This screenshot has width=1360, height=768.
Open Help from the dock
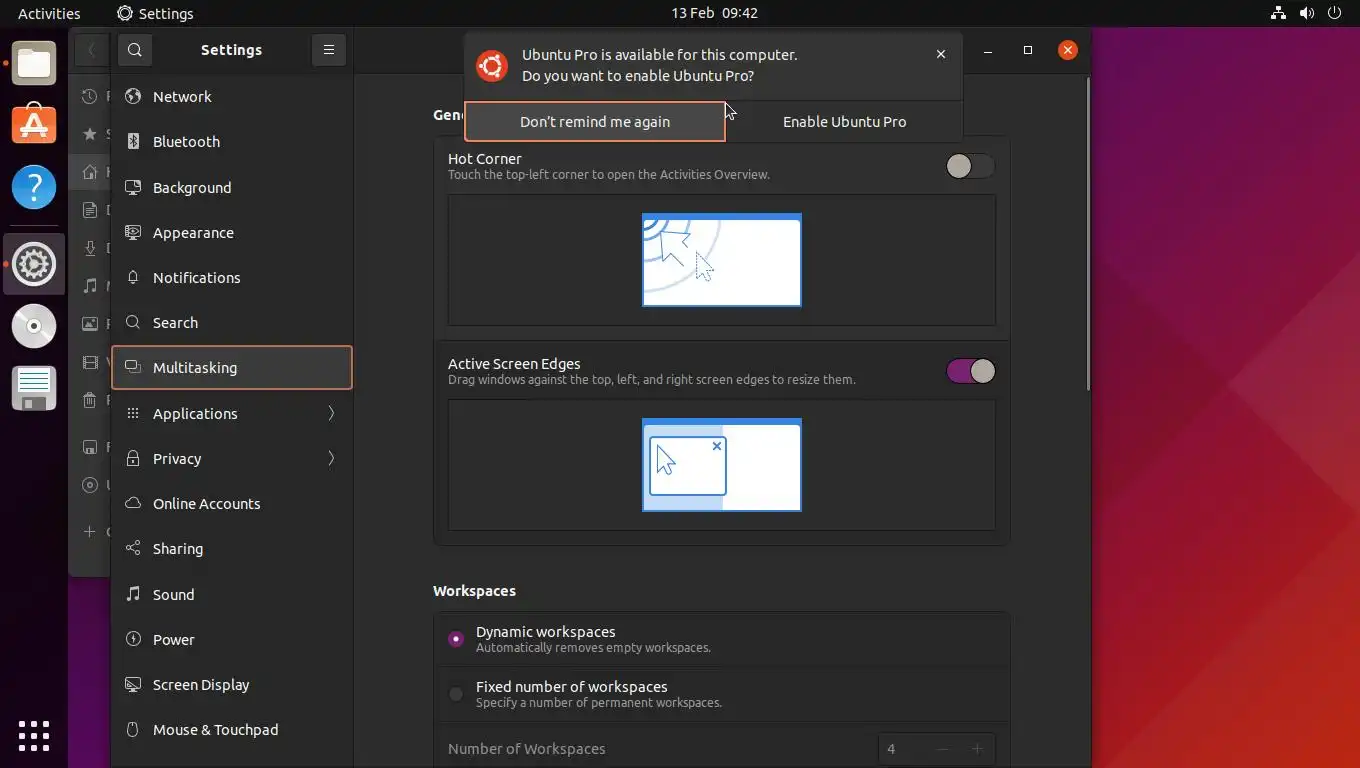[34, 187]
